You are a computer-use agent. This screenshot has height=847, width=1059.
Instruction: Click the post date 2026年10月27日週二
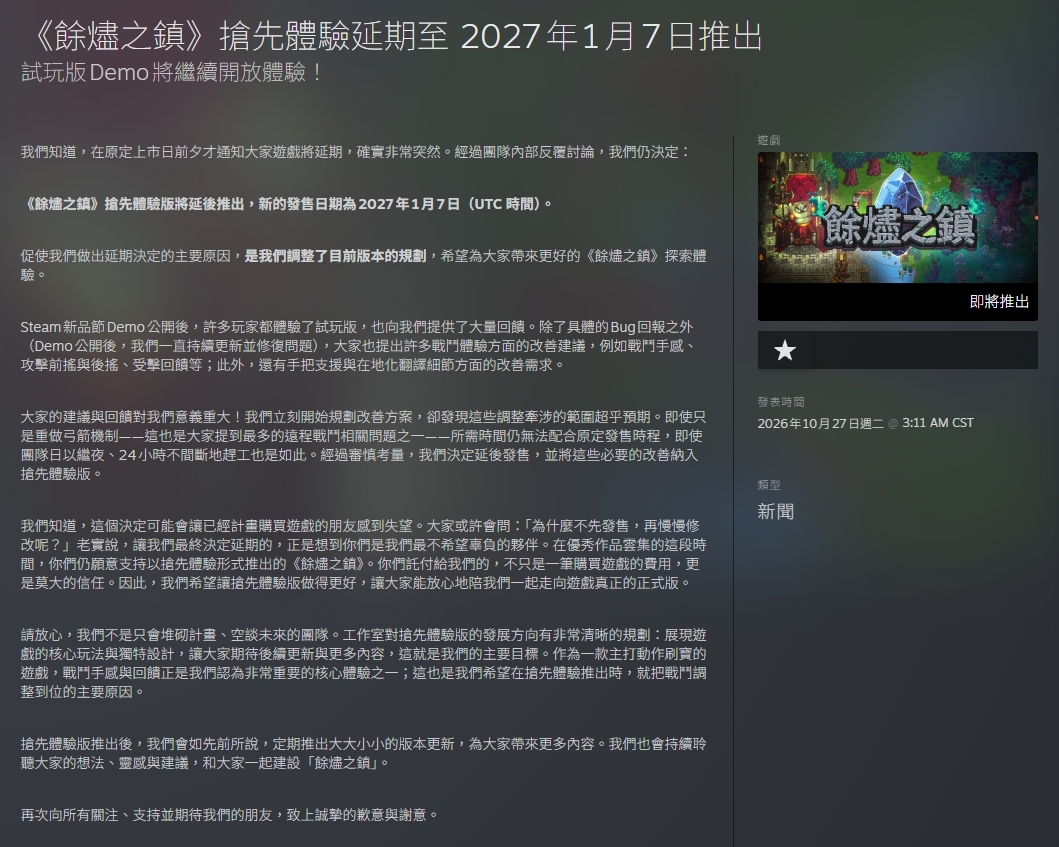tap(821, 423)
